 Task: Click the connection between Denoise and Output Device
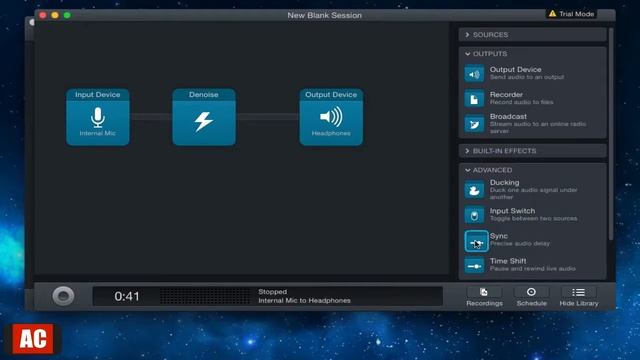pyautogui.click(x=267, y=117)
